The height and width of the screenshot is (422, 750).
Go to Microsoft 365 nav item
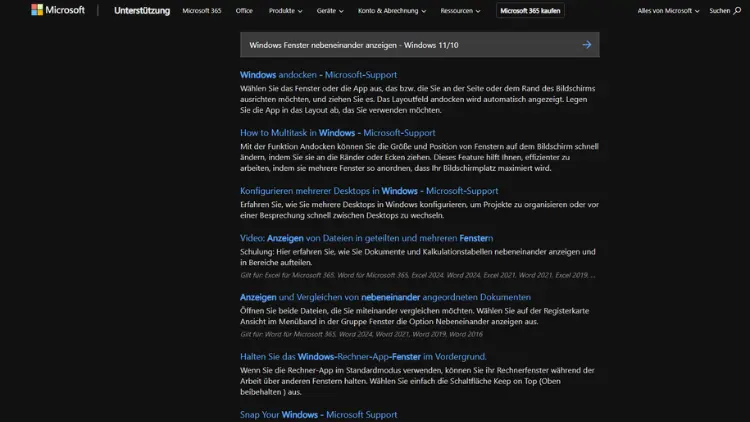pyautogui.click(x=203, y=10)
